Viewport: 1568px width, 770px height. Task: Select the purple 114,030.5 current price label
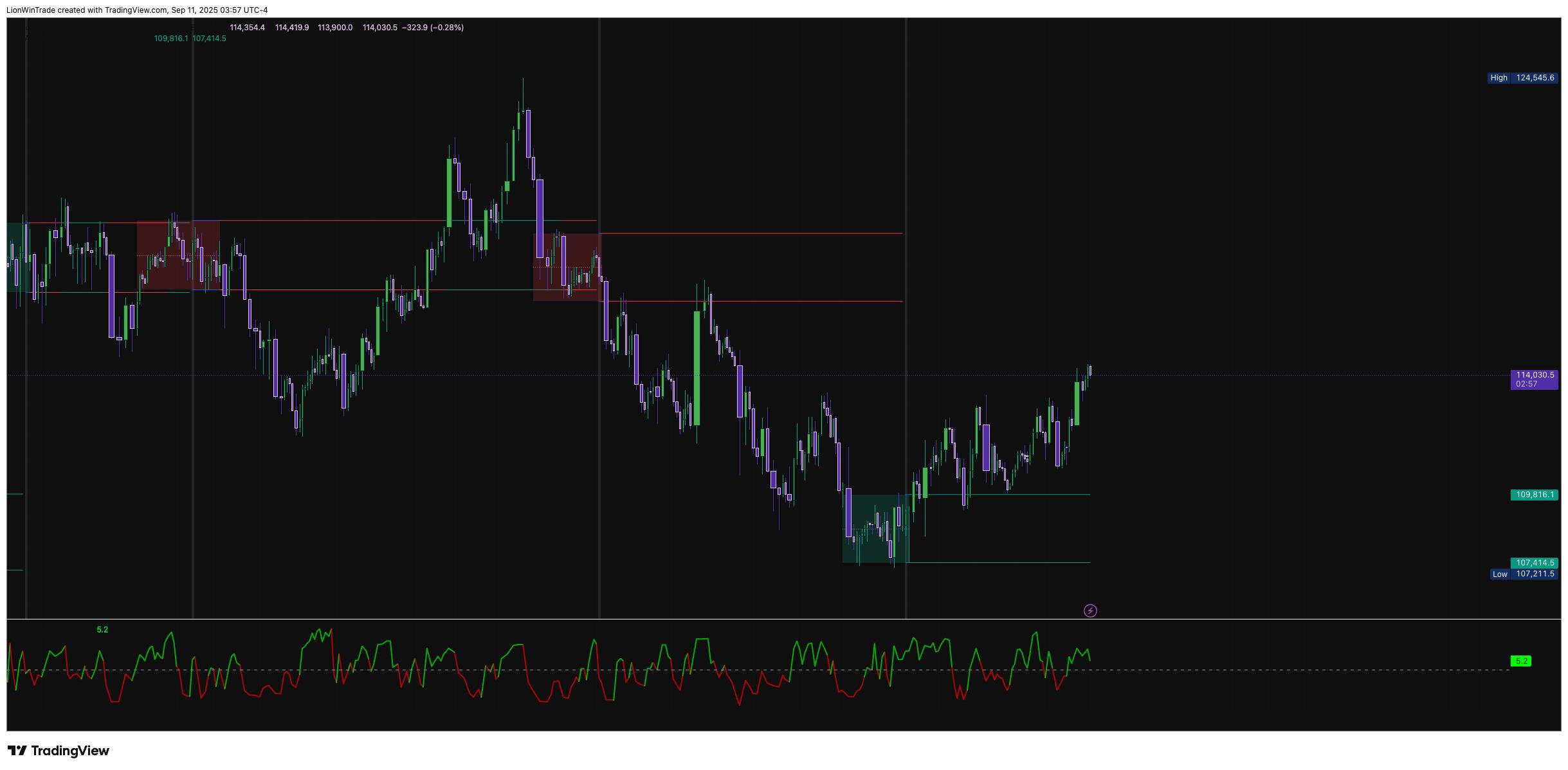(1533, 379)
